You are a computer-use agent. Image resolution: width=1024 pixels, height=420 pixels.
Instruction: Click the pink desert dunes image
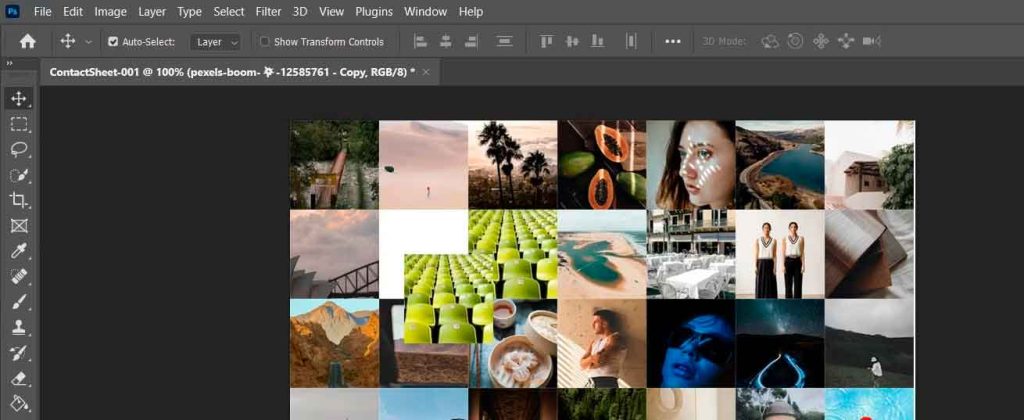(x=424, y=165)
